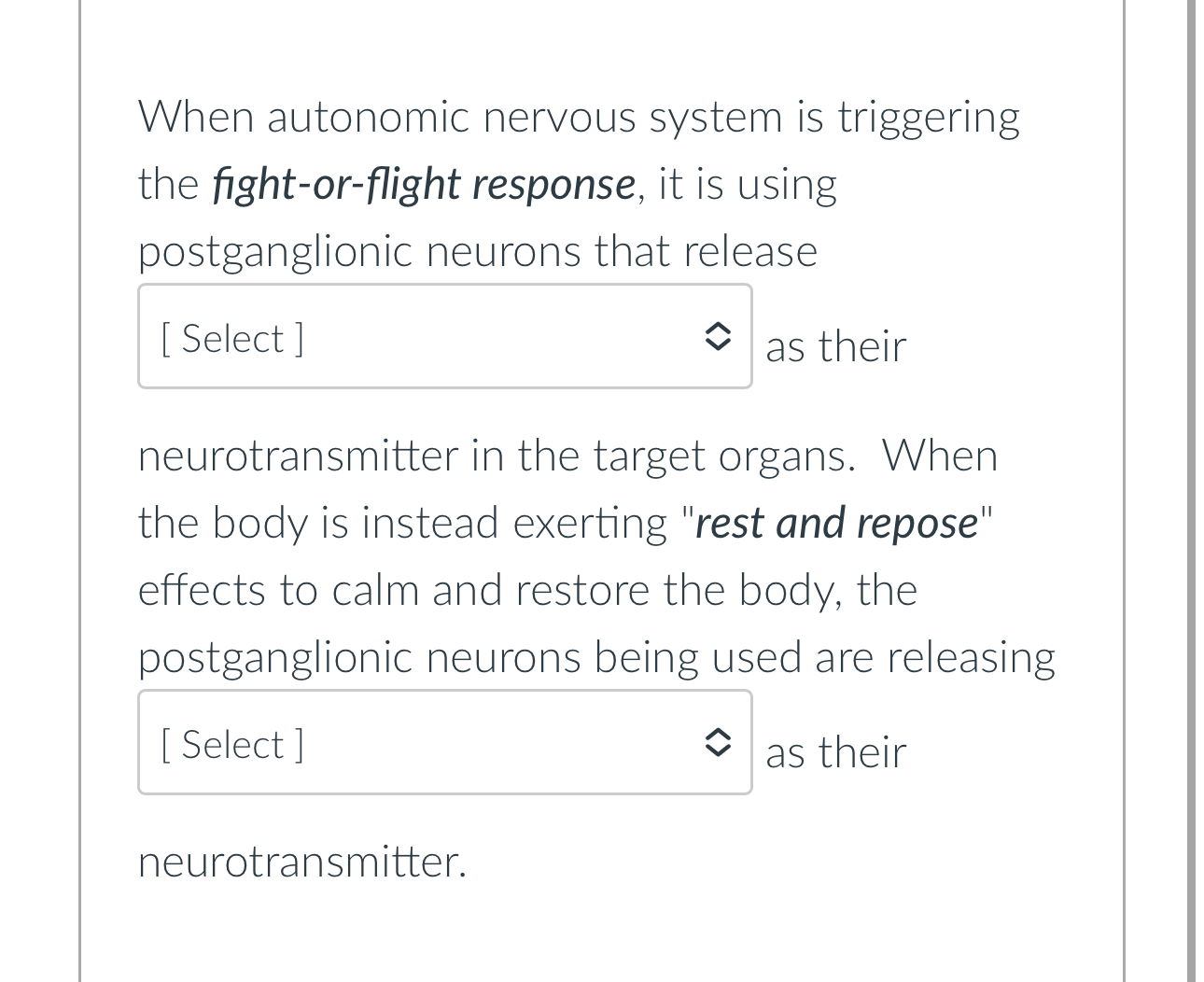Click the chevron icon on the second Select box
This screenshot has height=982, width=1204.
point(719,742)
